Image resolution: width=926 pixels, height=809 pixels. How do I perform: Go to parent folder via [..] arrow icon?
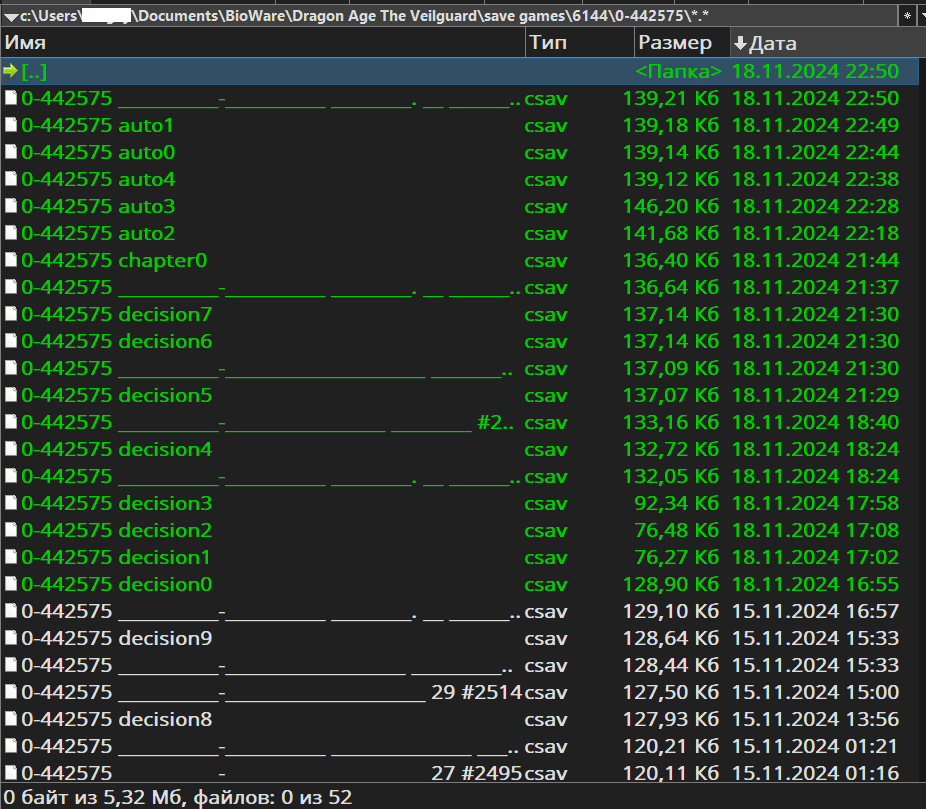coord(10,71)
